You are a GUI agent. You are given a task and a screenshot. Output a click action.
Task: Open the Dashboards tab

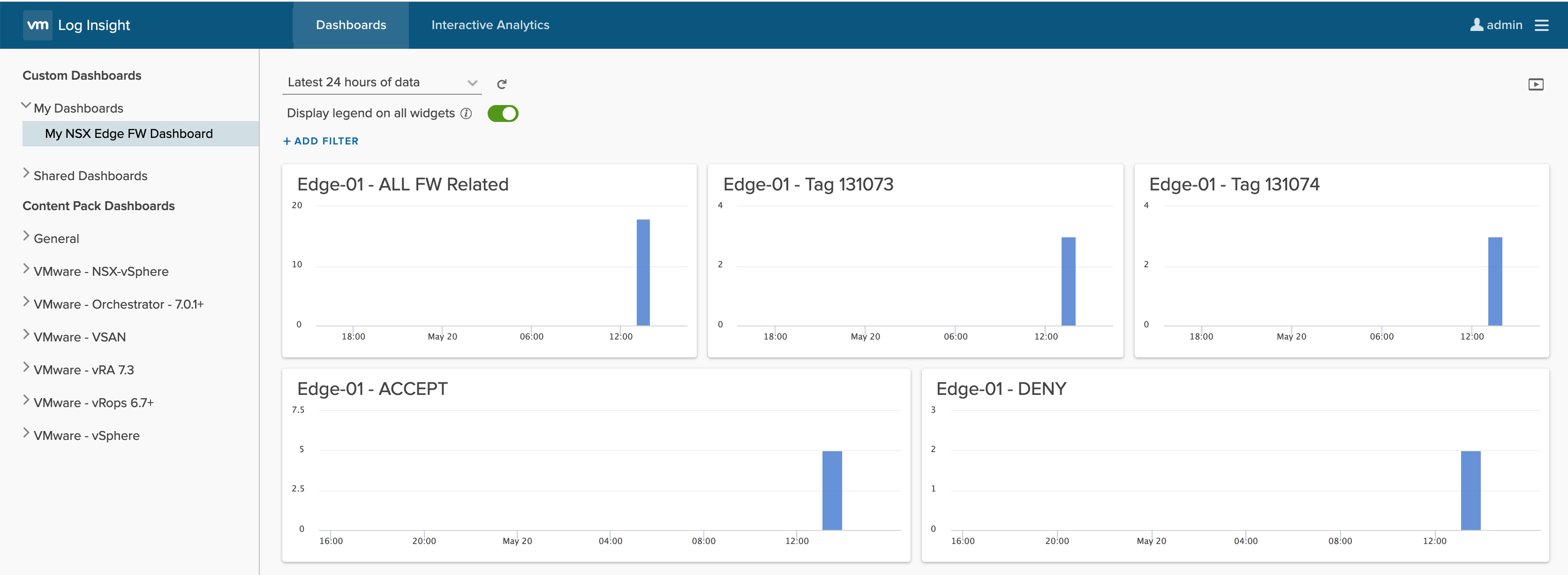point(351,25)
